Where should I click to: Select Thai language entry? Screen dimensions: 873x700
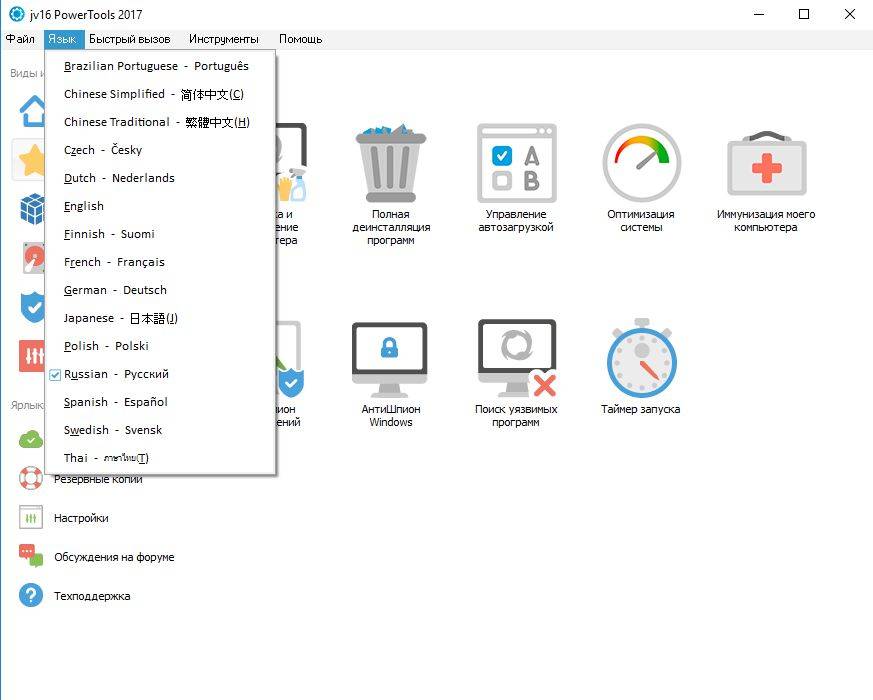160,458
